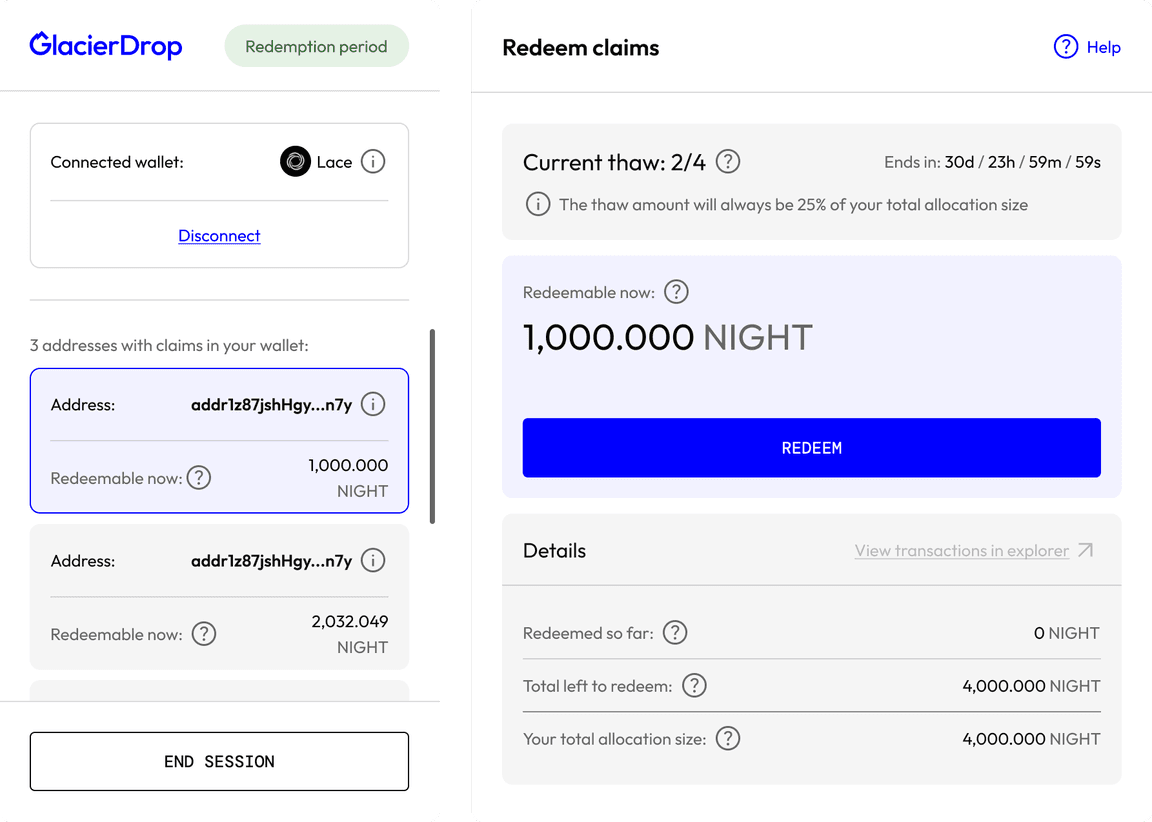The height and width of the screenshot is (822, 1152).
Task: Click the Redemption period badge
Action: [316, 46]
